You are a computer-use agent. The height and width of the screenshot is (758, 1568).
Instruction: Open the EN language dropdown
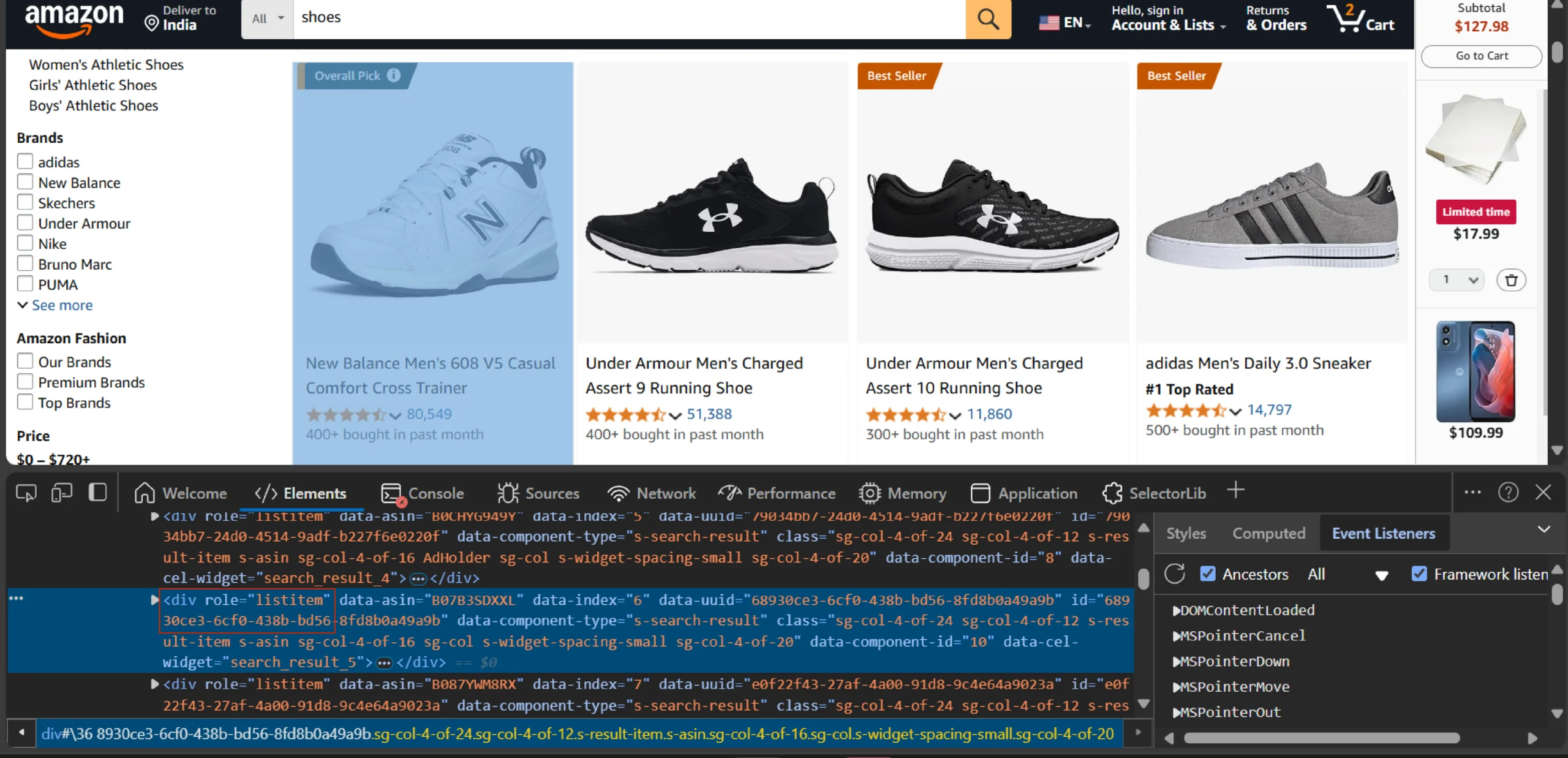[1065, 23]
